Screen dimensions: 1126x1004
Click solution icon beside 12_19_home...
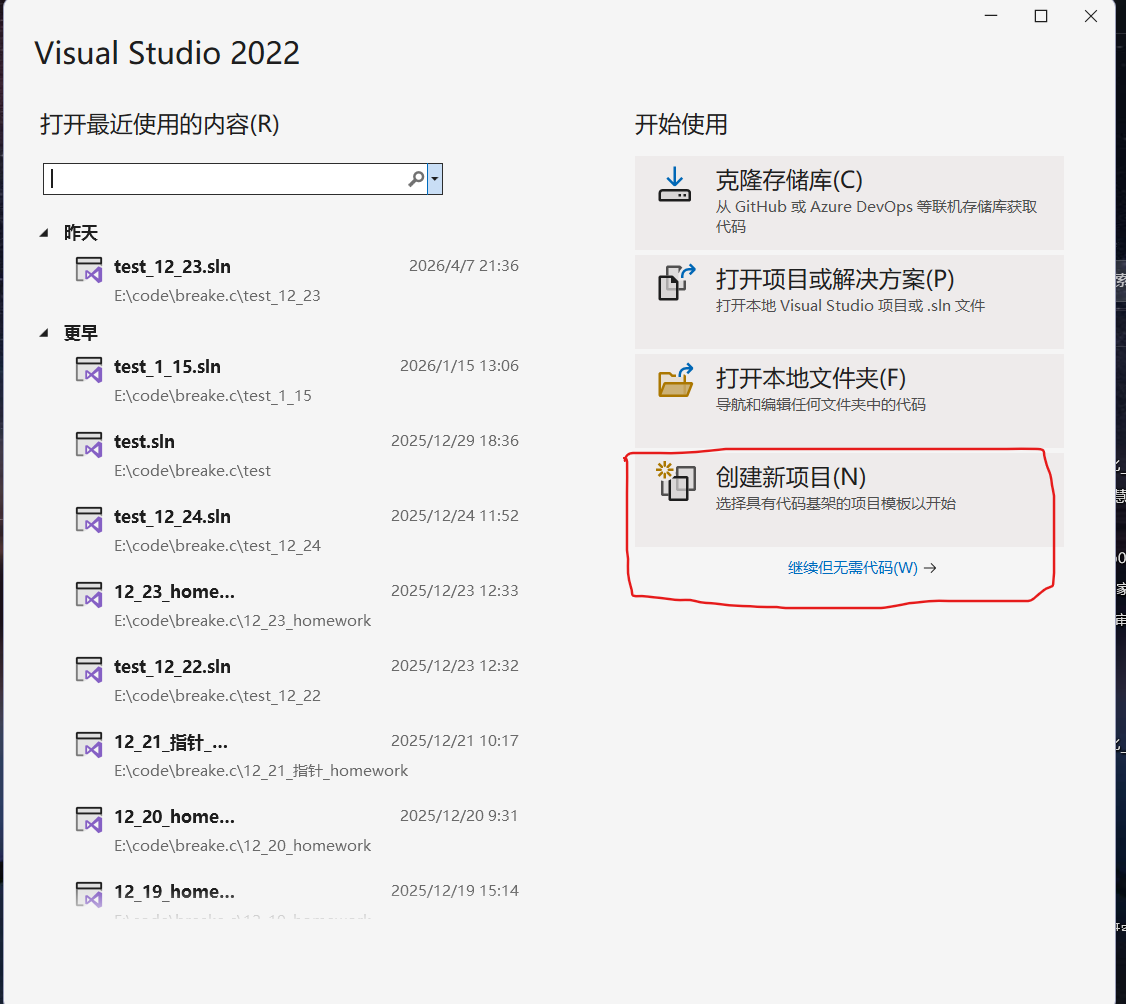(89, 895)
